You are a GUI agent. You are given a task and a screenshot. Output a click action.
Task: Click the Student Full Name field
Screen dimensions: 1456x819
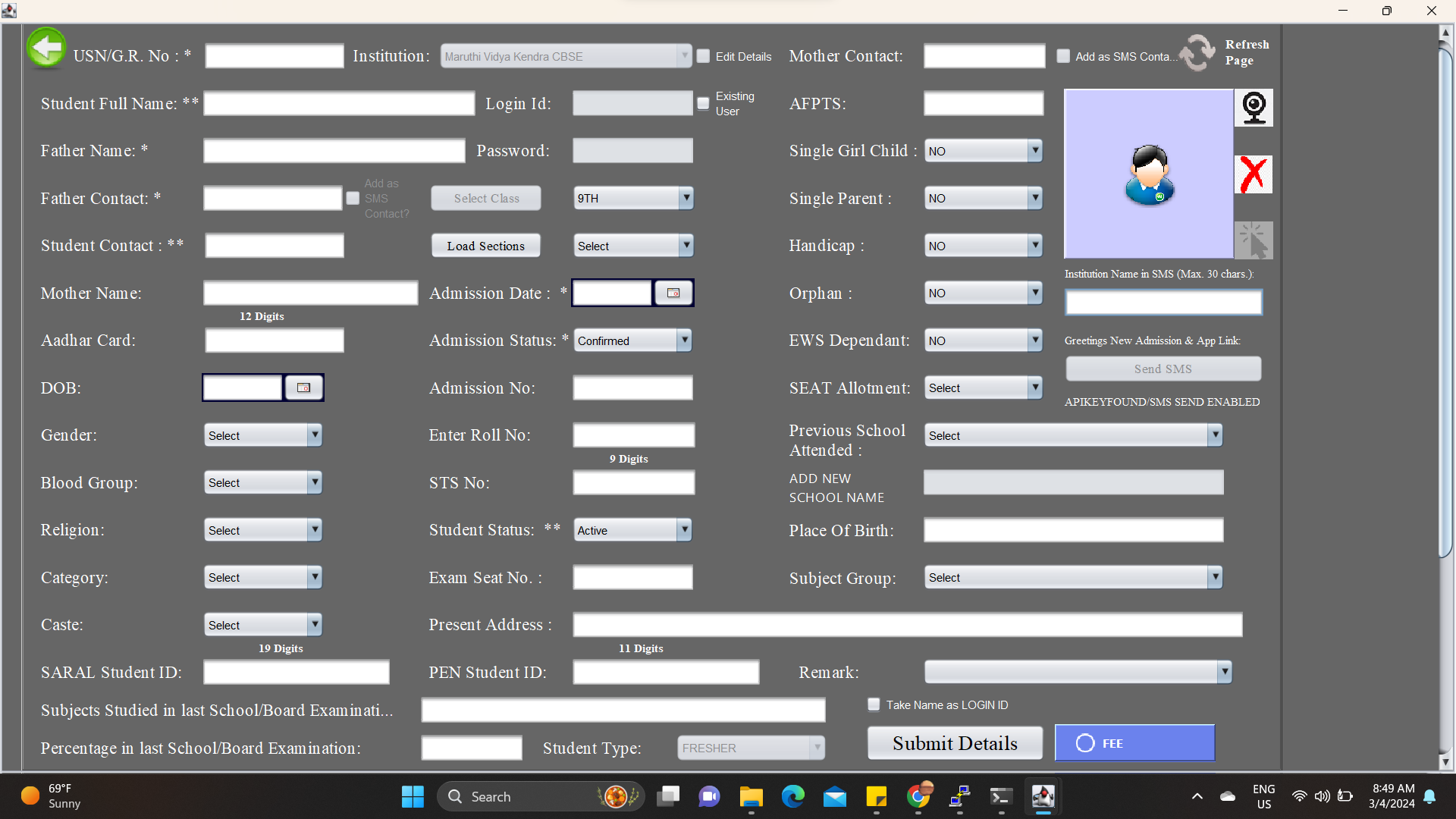click(x=339, y=104)
